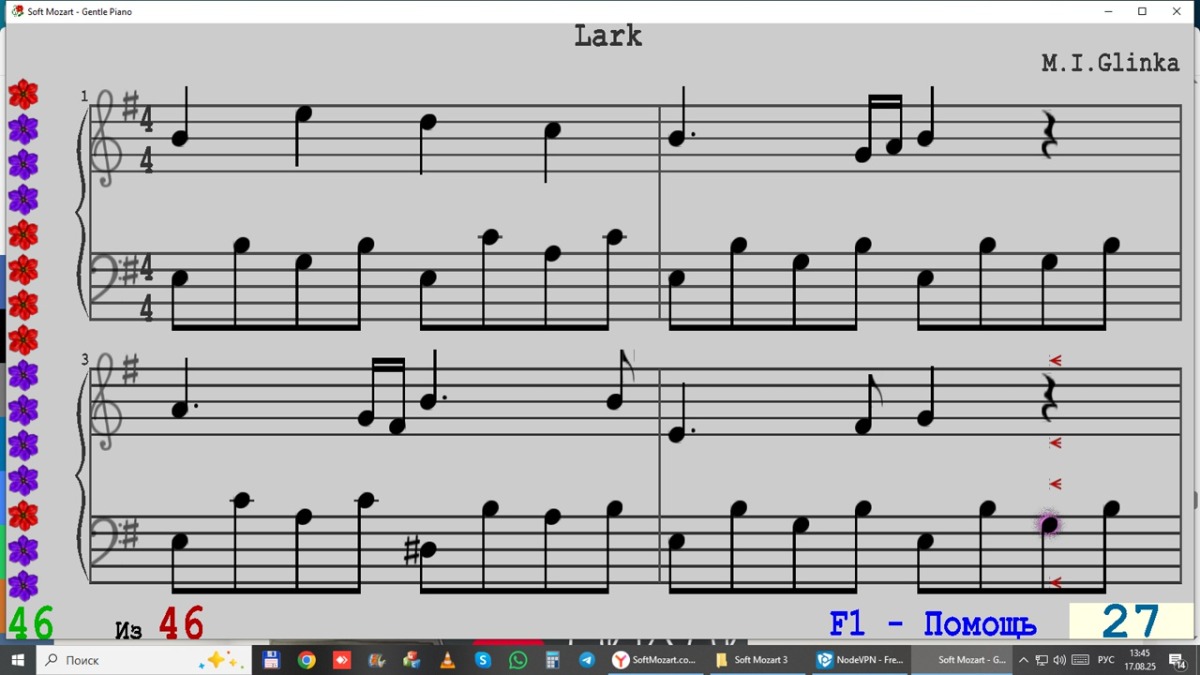Open Skype from the taskbar
Image resolution: width=1200 pixels, height=675 pixels.
point(483,660)
